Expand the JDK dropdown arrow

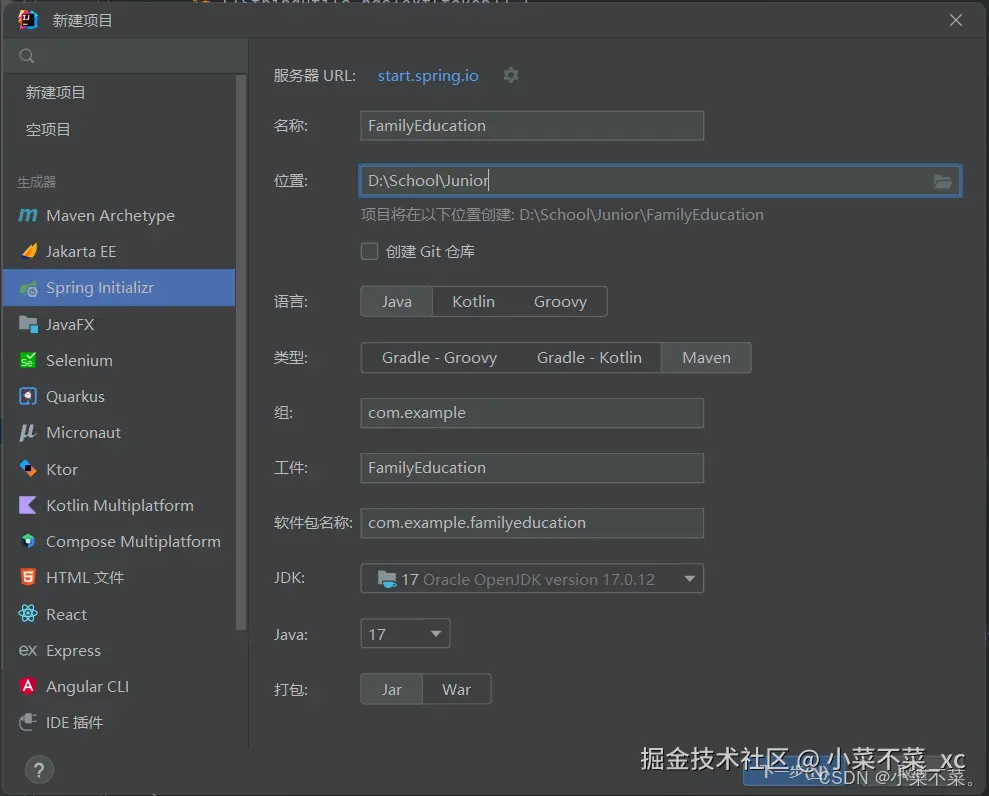pos(689,578)
